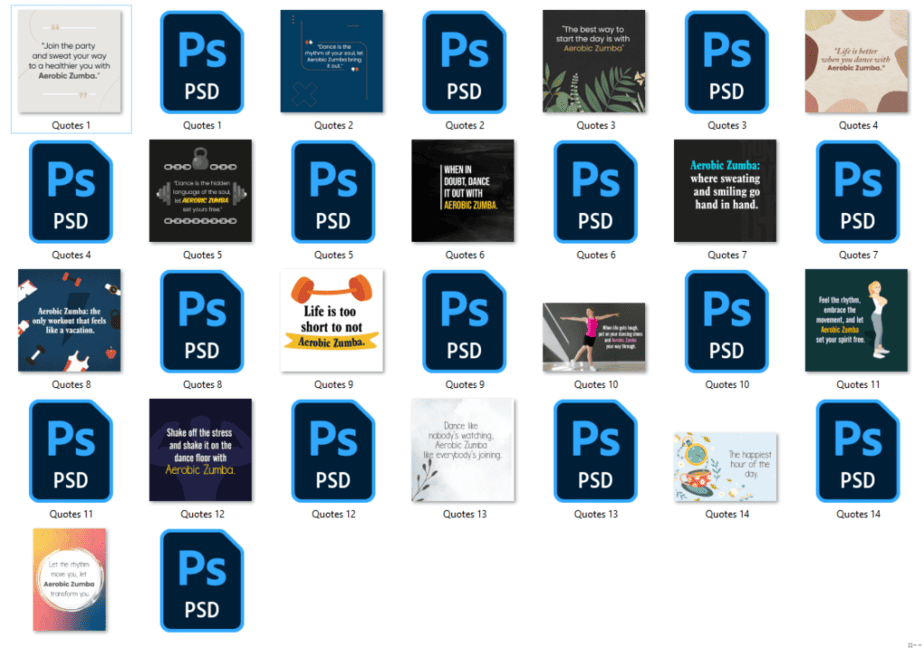This screenshot has height=648, width=924.
Task: Click the "happiest hour of the day" thumbnail
Action: tap(724, 466)
